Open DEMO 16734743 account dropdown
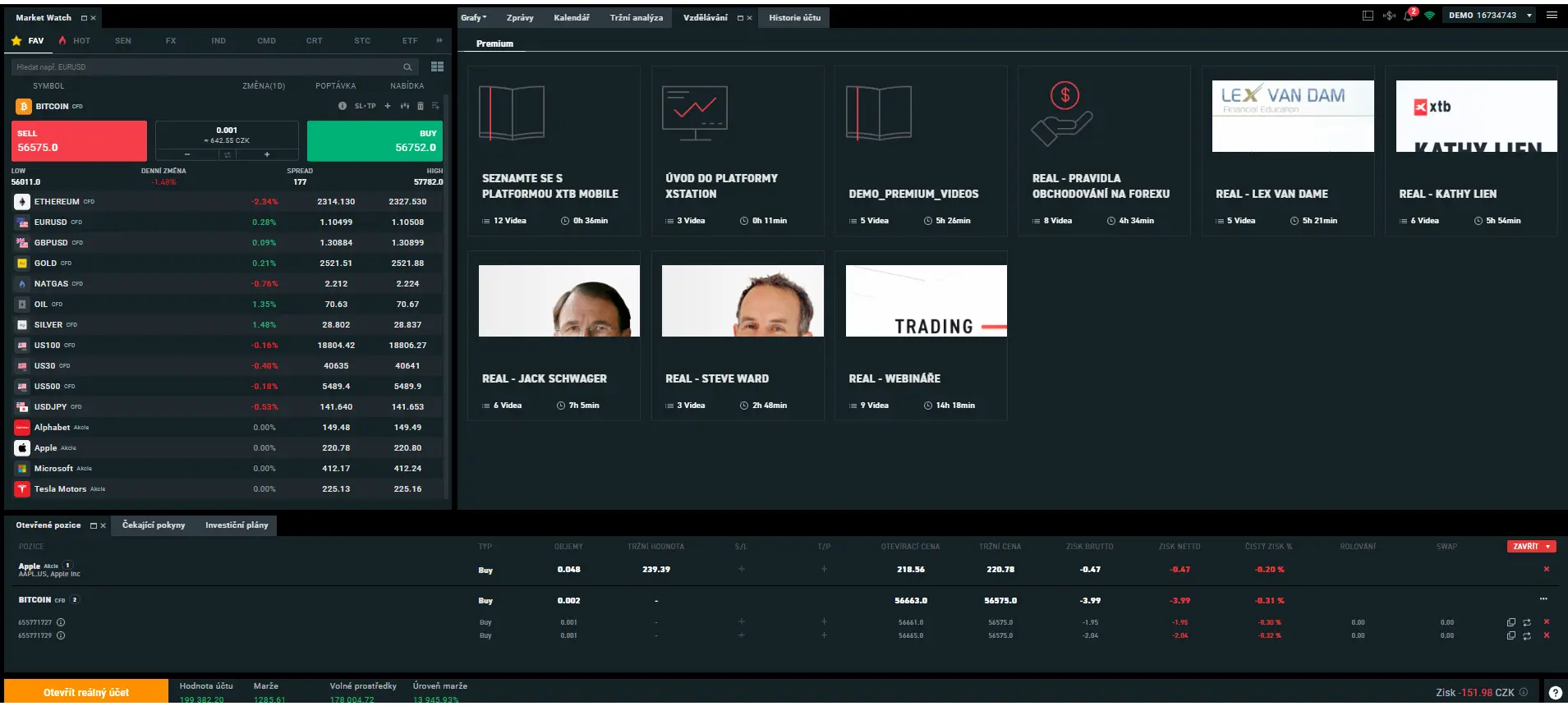Screen dimensions: 1568x706 pyautogui.click(x=1491, y=16)
